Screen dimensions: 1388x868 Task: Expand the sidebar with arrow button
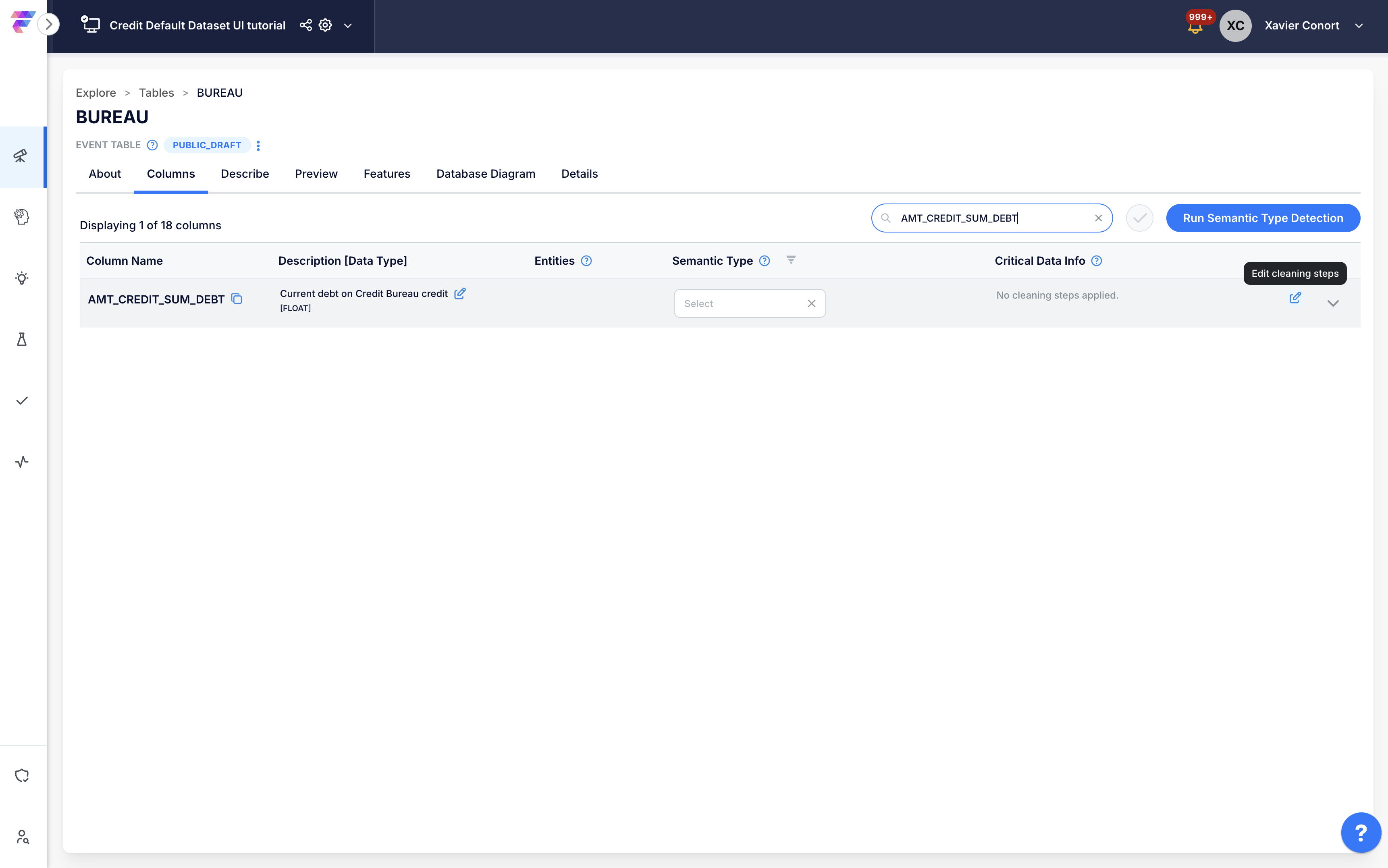49,24
